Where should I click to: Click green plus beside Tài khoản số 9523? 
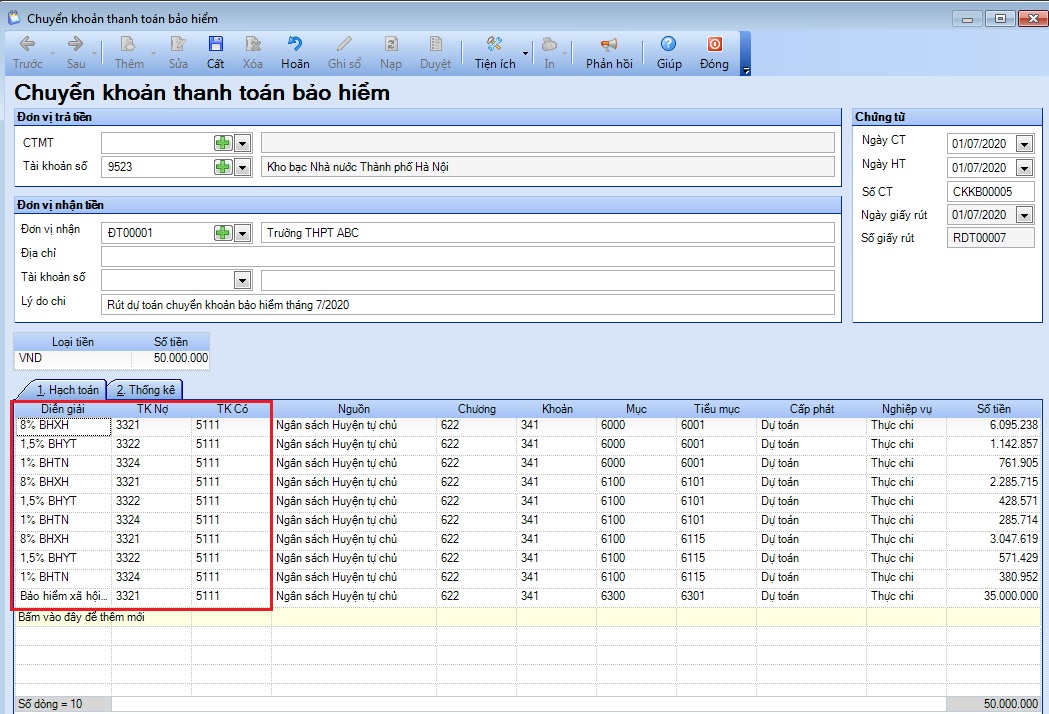[x=223, y=167]
